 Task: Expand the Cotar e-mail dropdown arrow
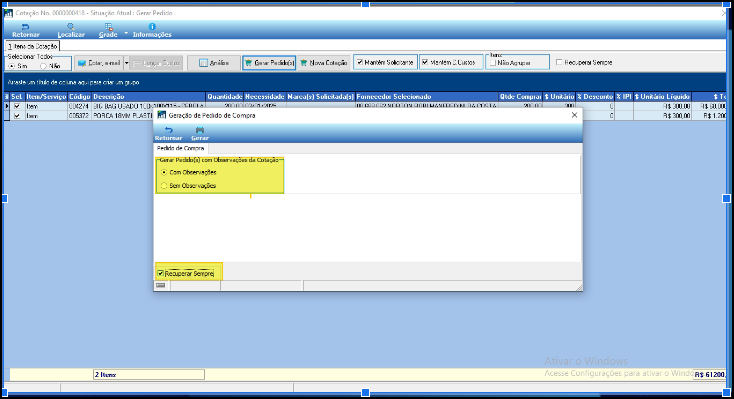pyautogui.click(x=126, y=63)
